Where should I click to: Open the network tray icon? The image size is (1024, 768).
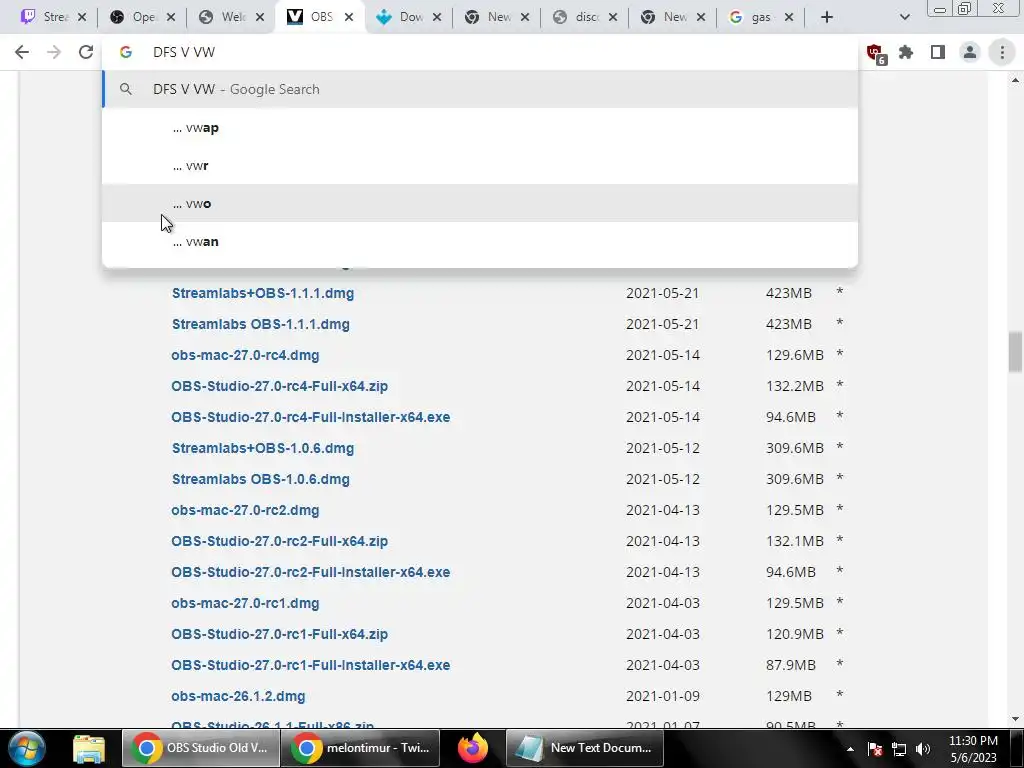(899, 749)
